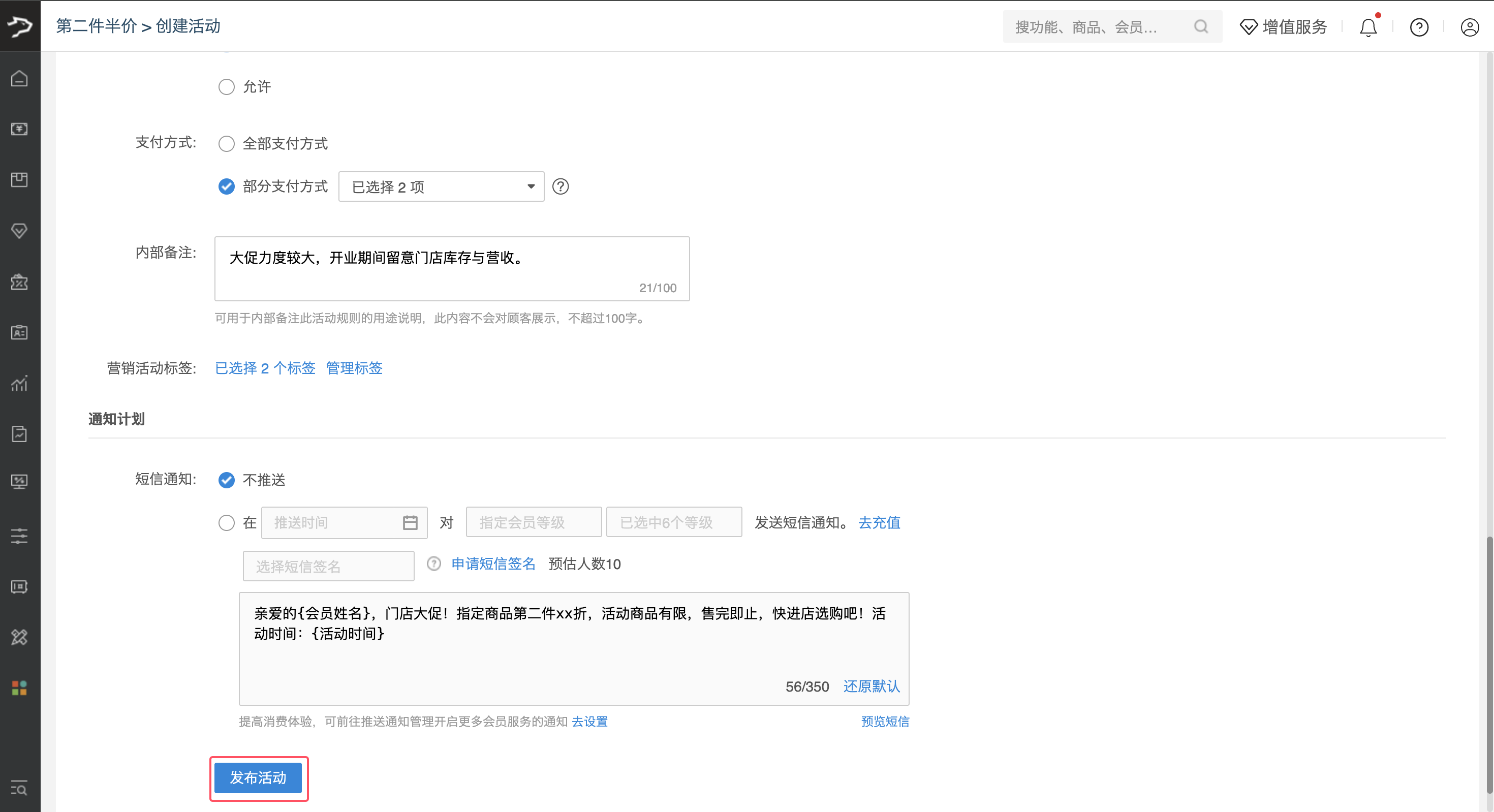Image resolution: width=1494 pixels, height=812 pixels.
Task: Open the goods box icon in the sidebar
Action: coord(20,180)
